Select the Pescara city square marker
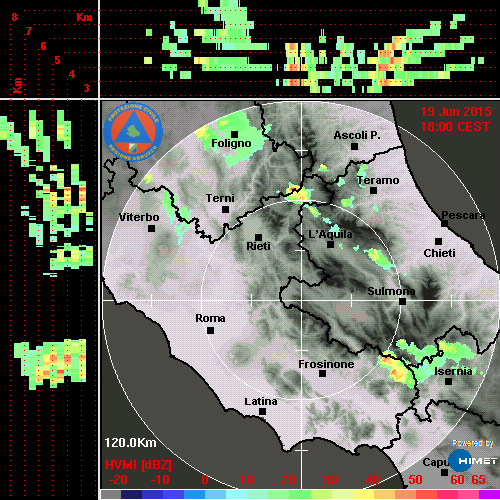Screen dimensions: 500x500 445,224
